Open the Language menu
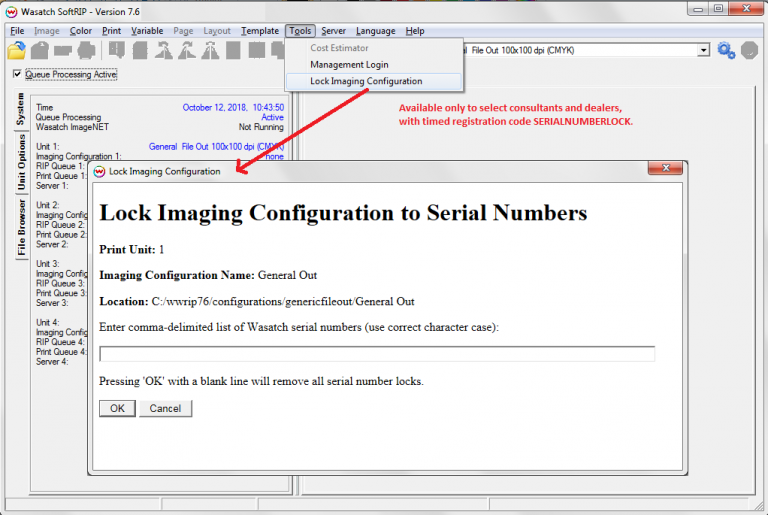This screenshot has height=515, width=768. click(375, 31)
